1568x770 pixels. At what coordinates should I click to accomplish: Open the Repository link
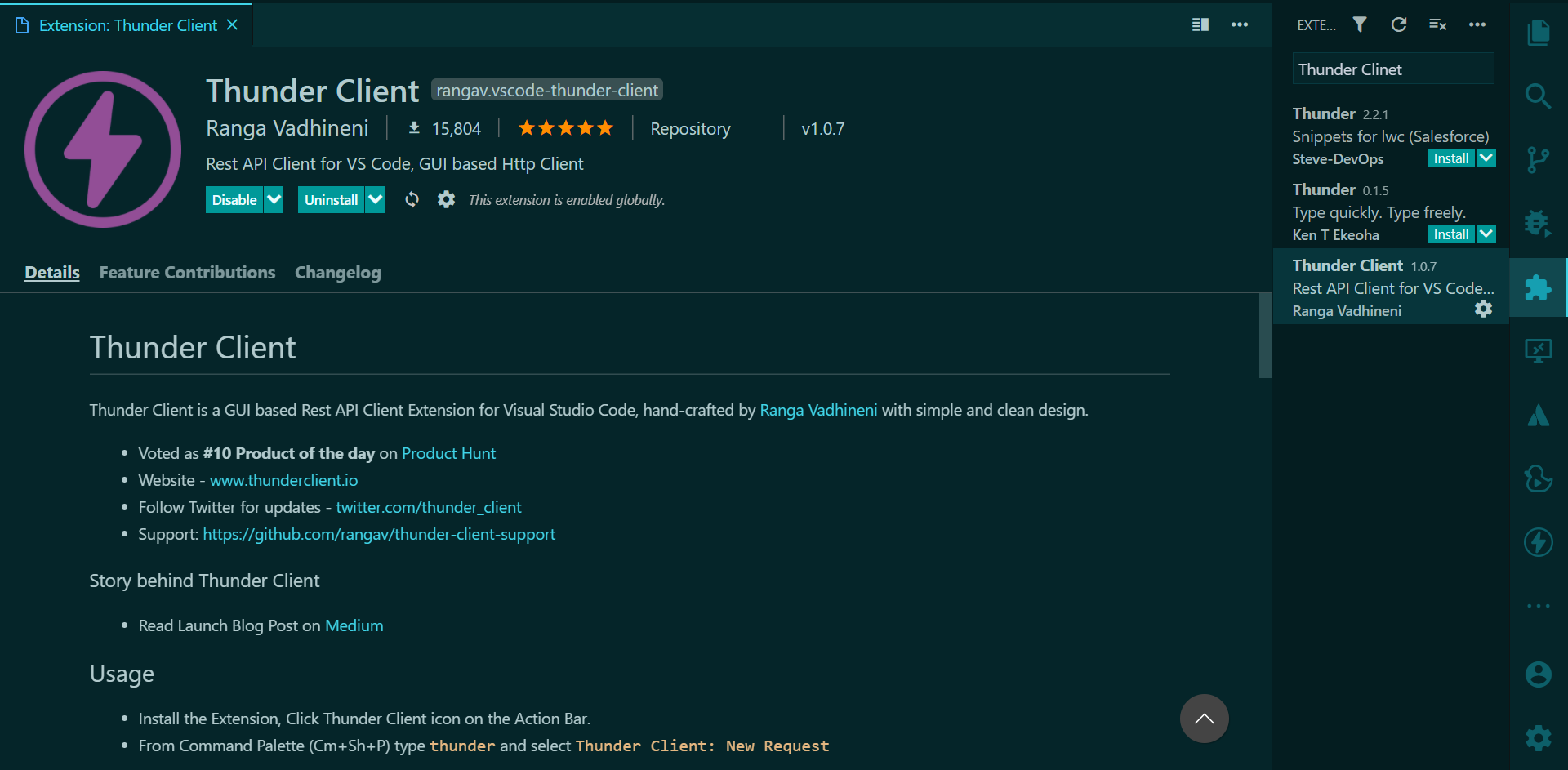click(690, 129)
